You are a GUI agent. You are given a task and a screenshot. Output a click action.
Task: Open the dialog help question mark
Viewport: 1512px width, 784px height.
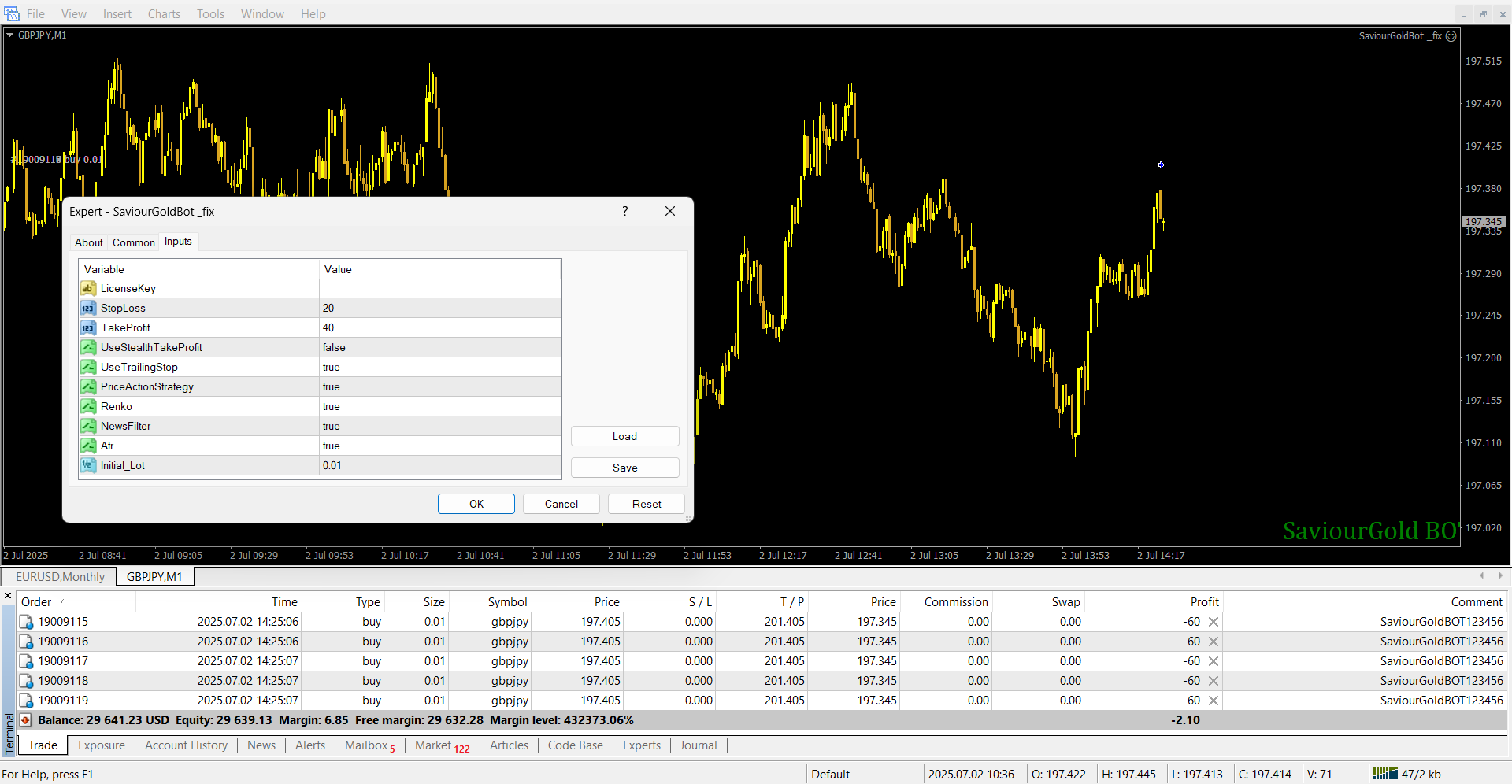click(x=625, y=211)
